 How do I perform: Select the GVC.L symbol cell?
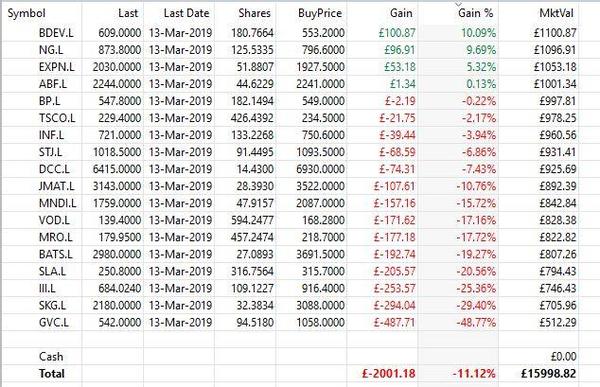54,322
